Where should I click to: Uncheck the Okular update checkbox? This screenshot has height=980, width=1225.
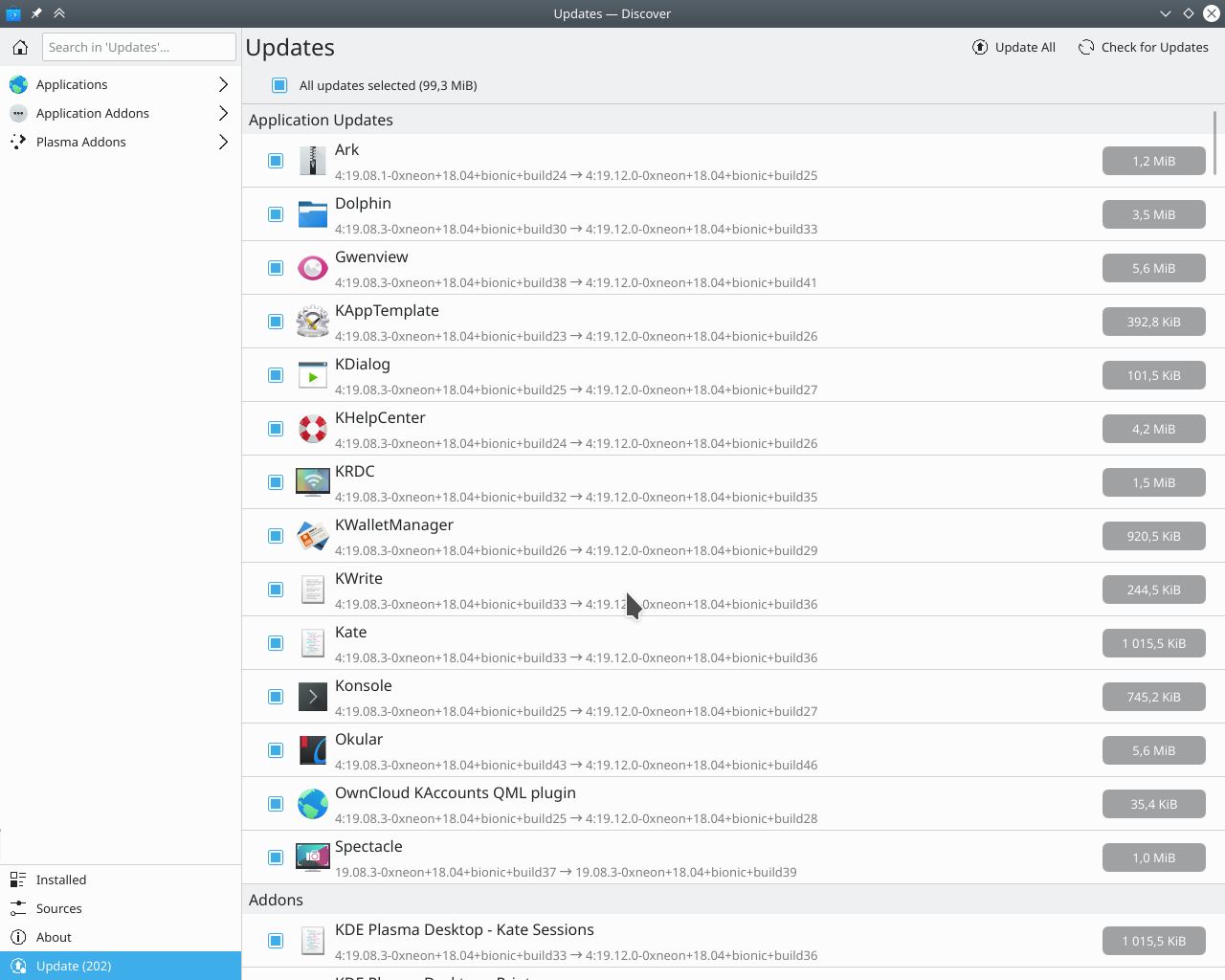[276, 750]
